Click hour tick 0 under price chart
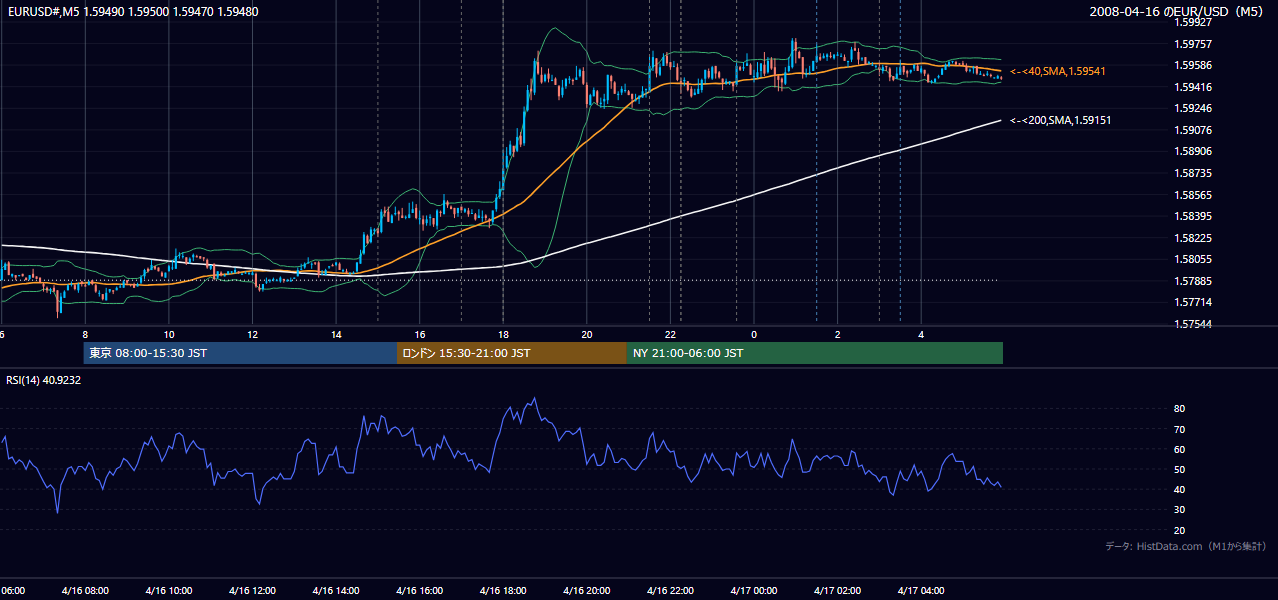Screen dimensions: 1278x600 tap(754, 334)
